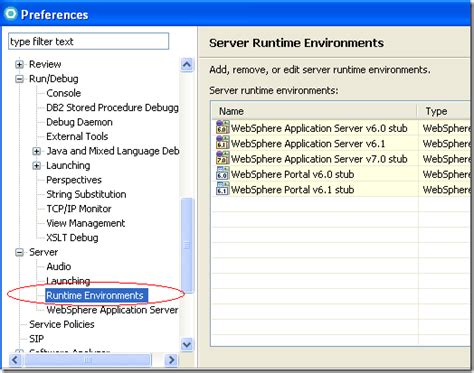Select Audio under Server

(x=59, y=267)
